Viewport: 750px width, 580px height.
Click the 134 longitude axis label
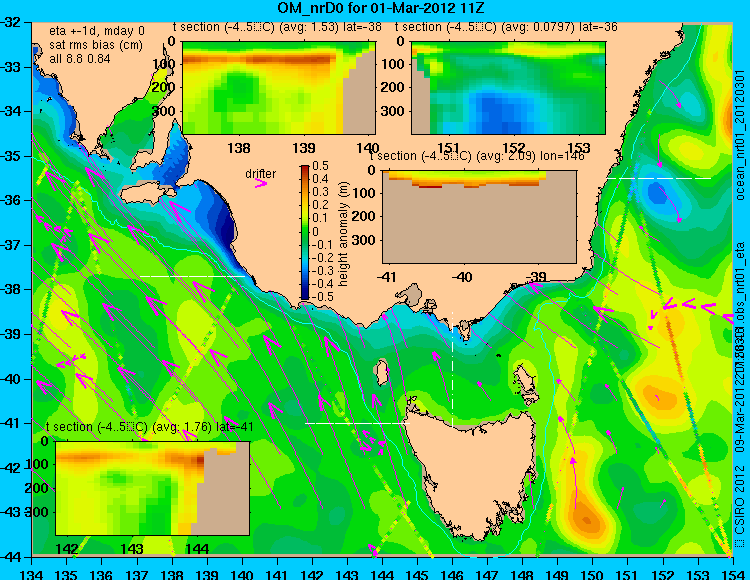click(x=32, y=574)
